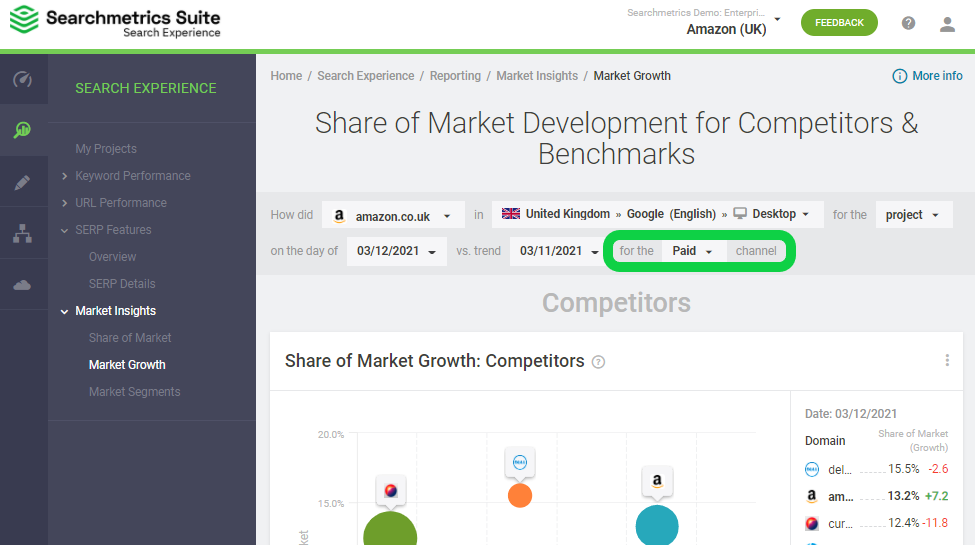This screenshot has height=545, width=975.
Task: Open My Projects in sidebar
Action: (106, 149)
